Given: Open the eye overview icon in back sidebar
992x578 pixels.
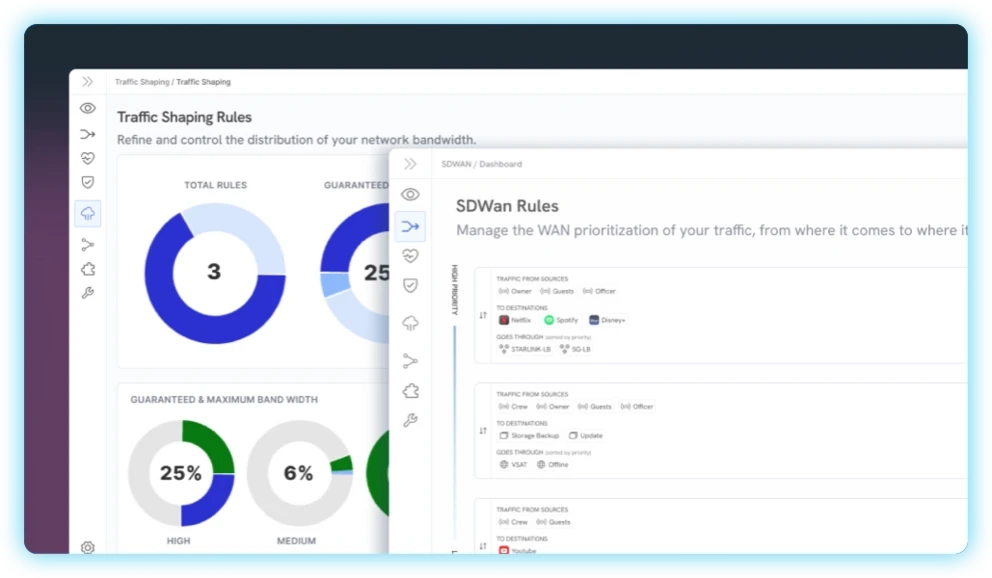Looking at the screenshot, I should coord(87,108).
